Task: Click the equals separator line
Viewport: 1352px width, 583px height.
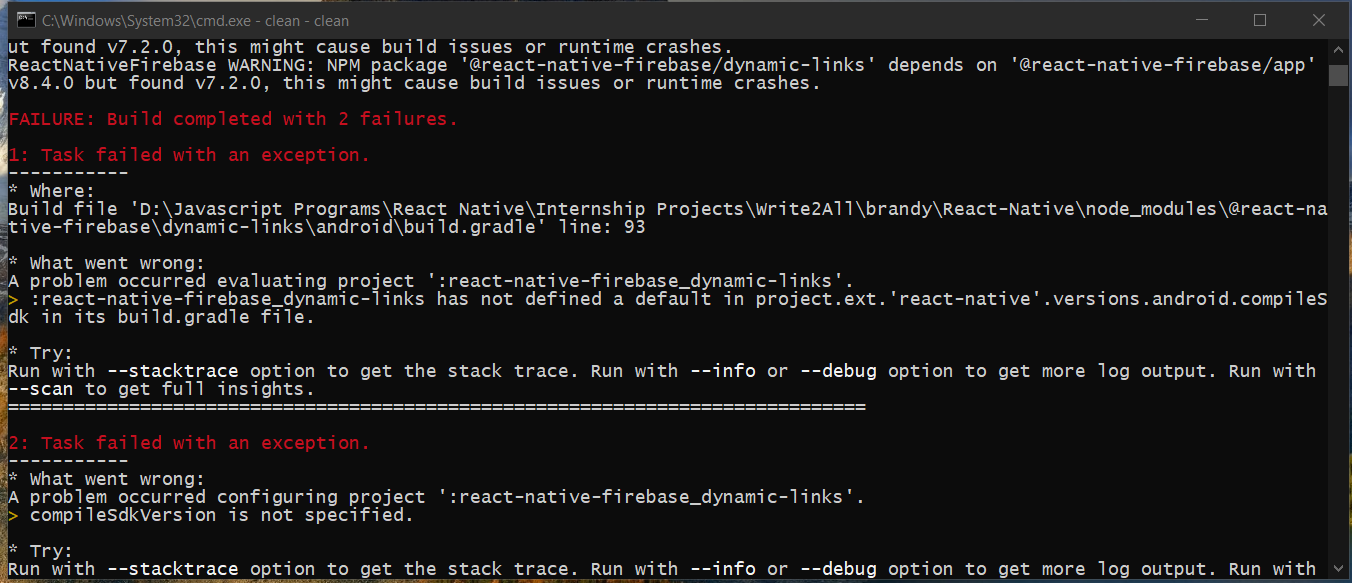Action: pos(435,406)
